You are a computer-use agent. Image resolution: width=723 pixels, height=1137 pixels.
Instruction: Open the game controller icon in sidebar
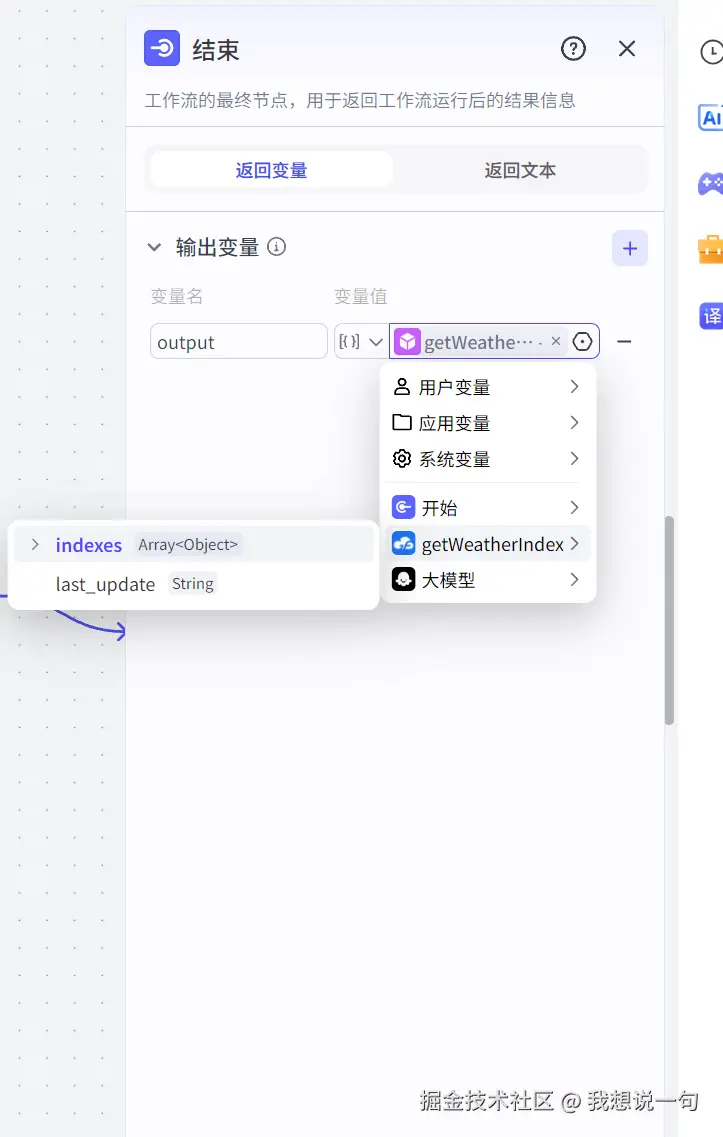point(711,183)
